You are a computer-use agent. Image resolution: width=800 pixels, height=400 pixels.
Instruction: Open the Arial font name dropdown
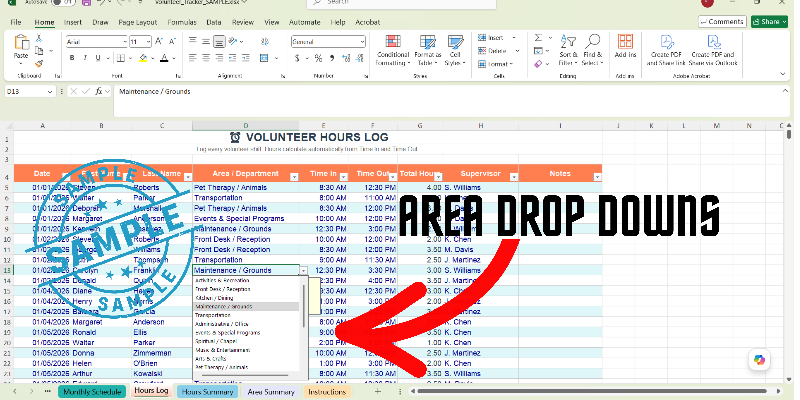125,42
